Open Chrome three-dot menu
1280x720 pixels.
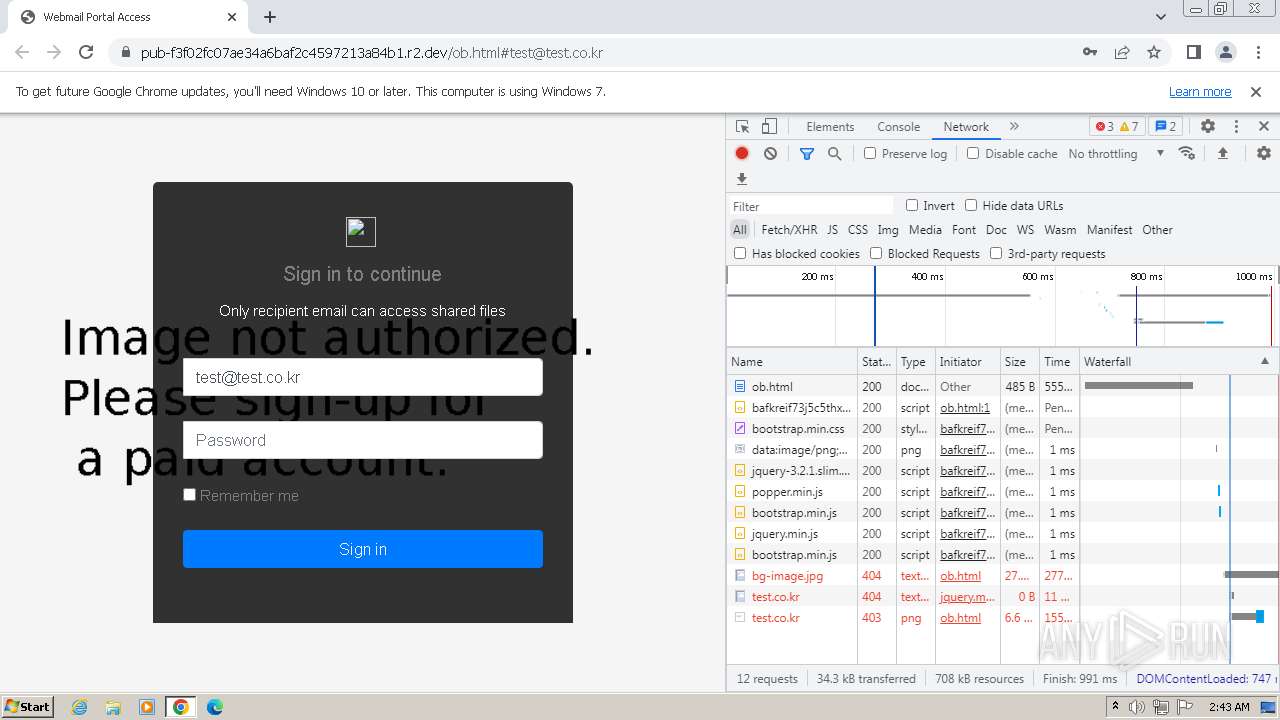click(1257, 52)
